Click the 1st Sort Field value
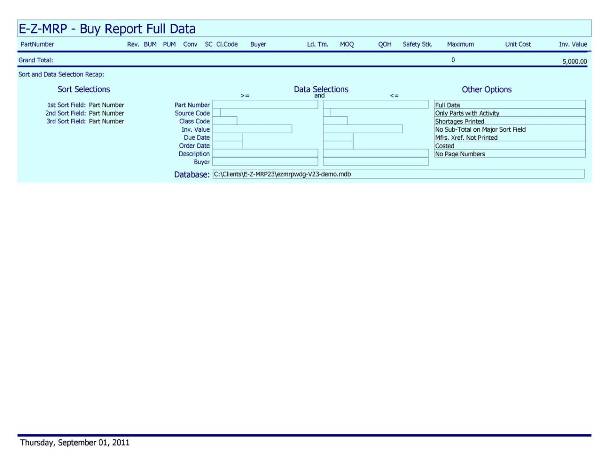Viewport: 609px width, 472px height. tap(106, 104)
